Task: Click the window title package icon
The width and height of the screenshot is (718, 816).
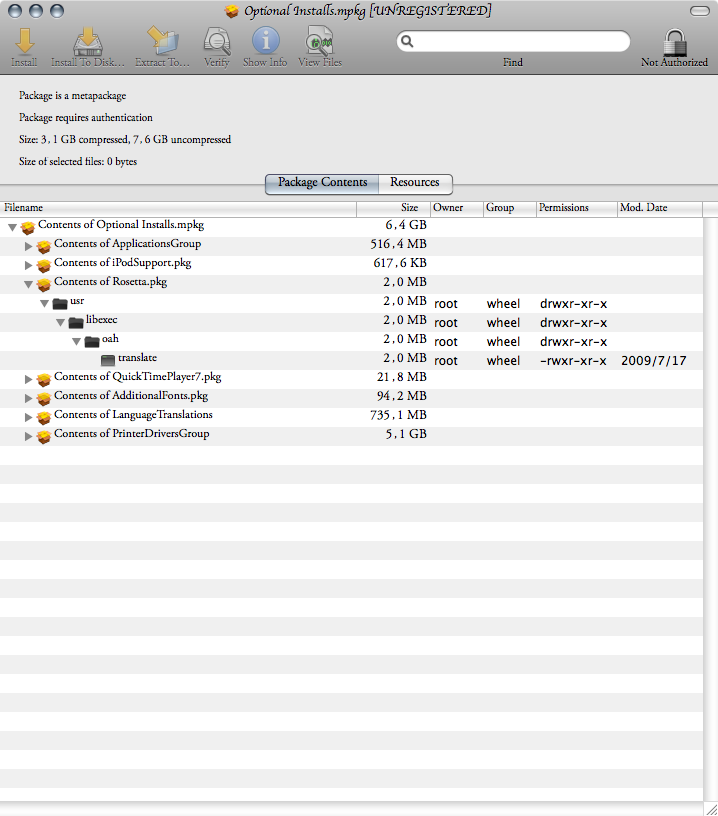Action: click(232, 11)
